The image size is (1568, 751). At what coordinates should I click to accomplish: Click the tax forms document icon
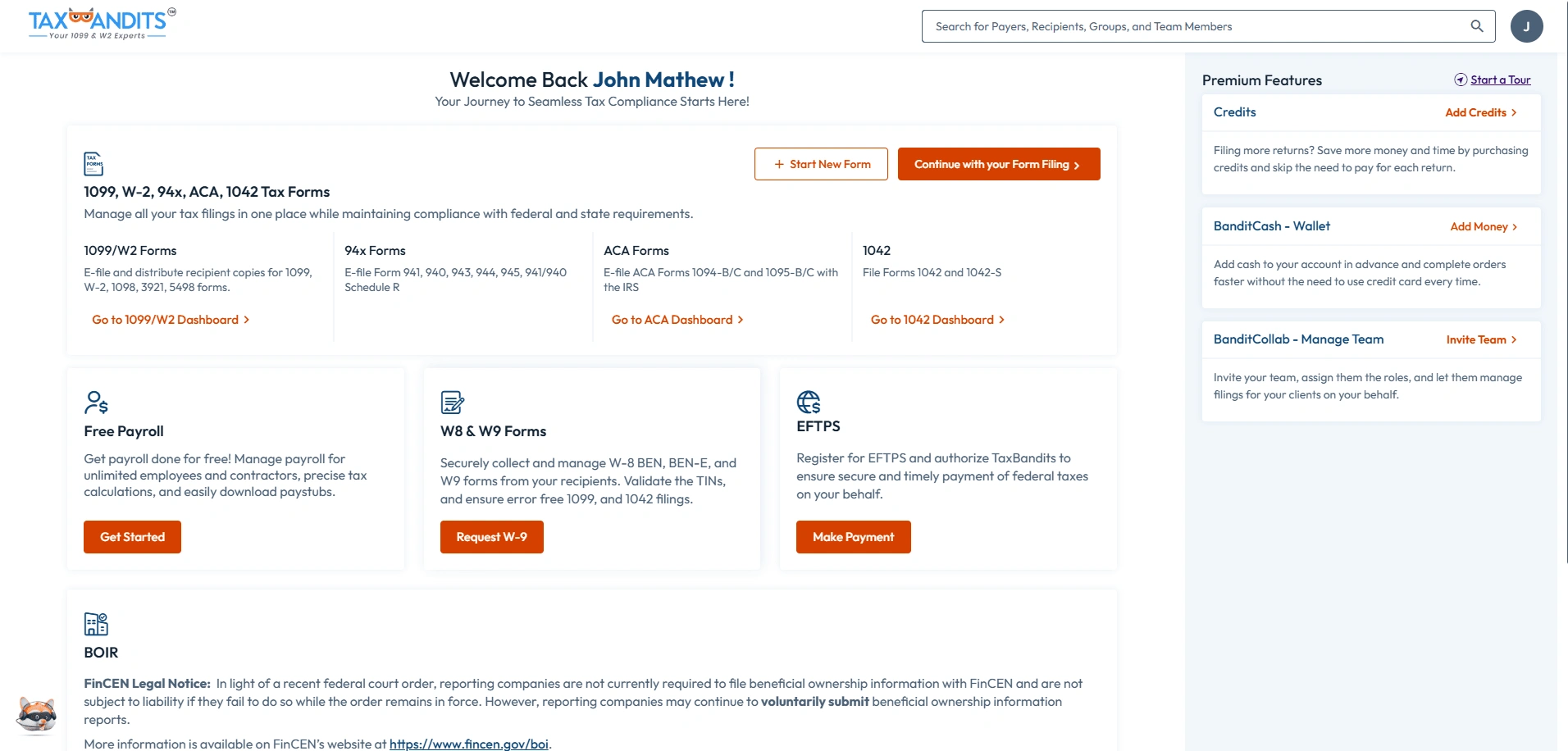point(93,163)
